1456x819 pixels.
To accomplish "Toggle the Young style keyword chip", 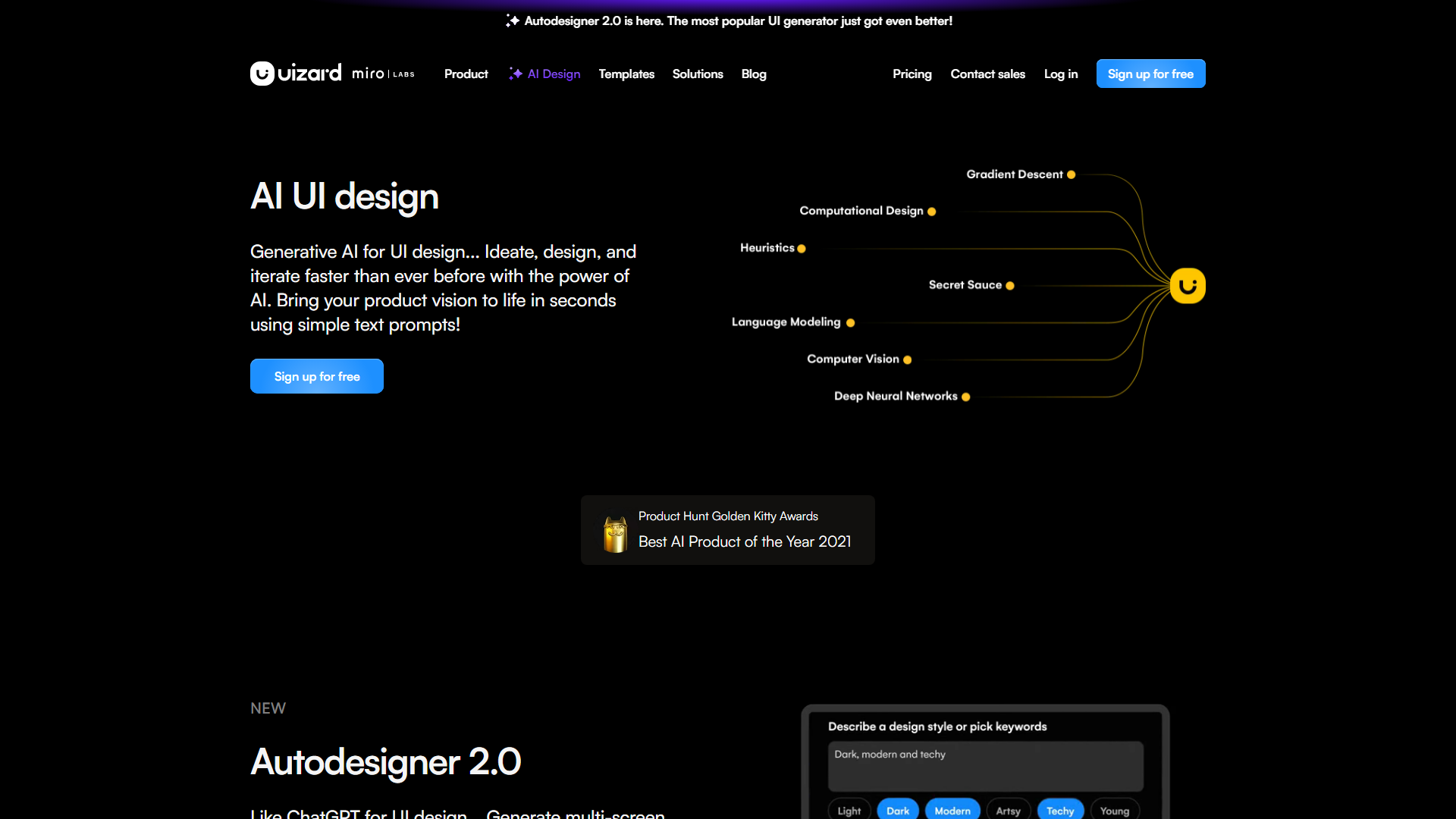I will point(1115,811).
